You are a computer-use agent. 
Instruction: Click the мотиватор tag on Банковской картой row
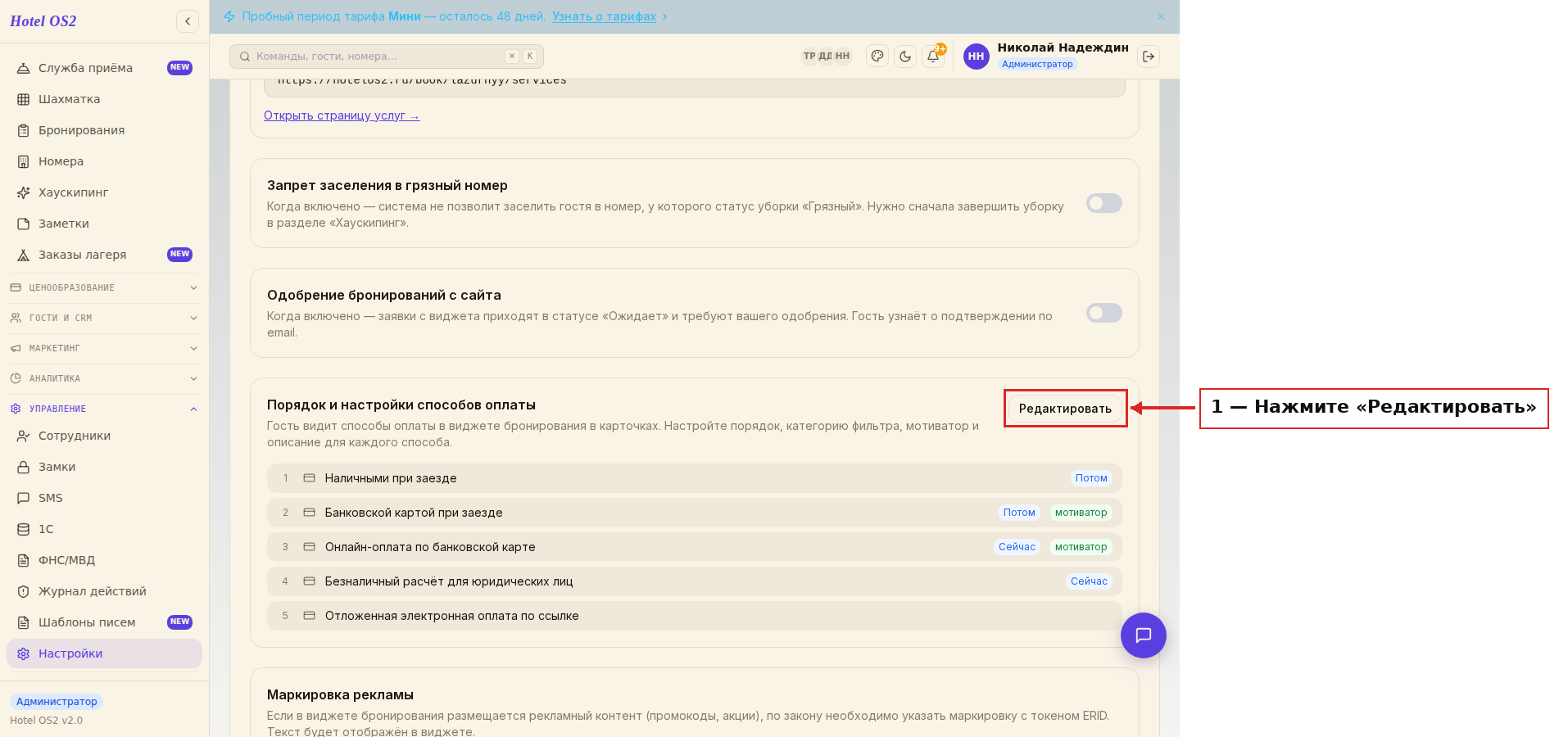(1081, 513)
